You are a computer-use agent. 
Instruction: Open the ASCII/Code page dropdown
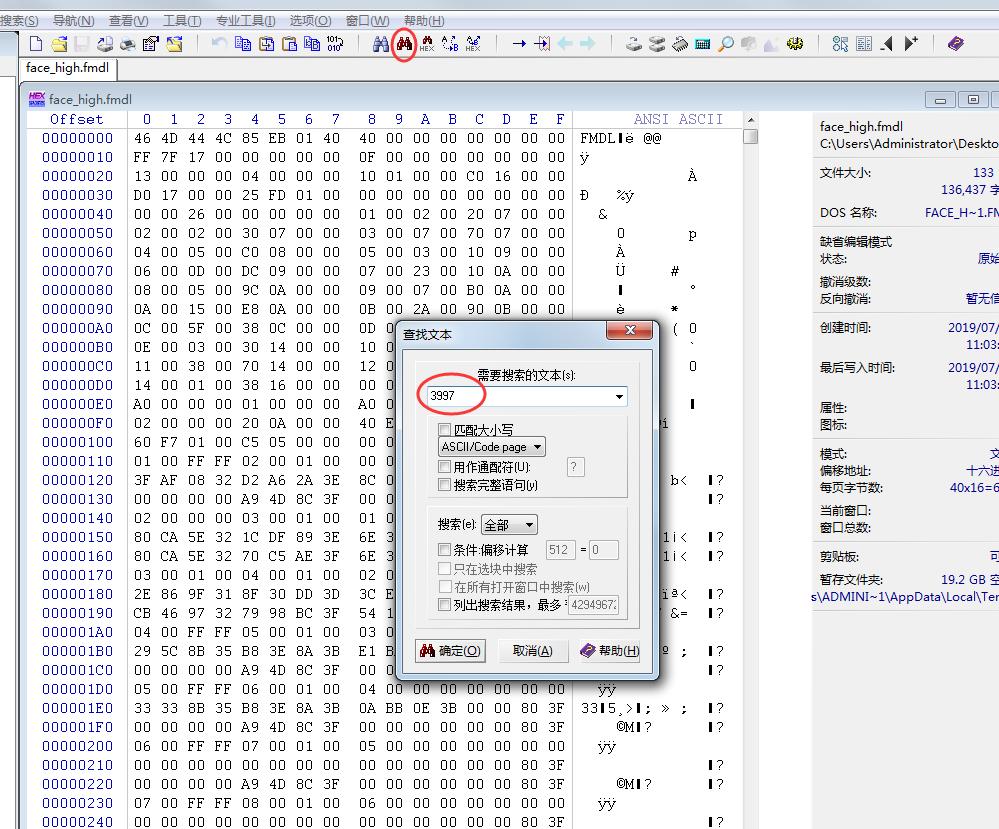click(x=492, y=447)
